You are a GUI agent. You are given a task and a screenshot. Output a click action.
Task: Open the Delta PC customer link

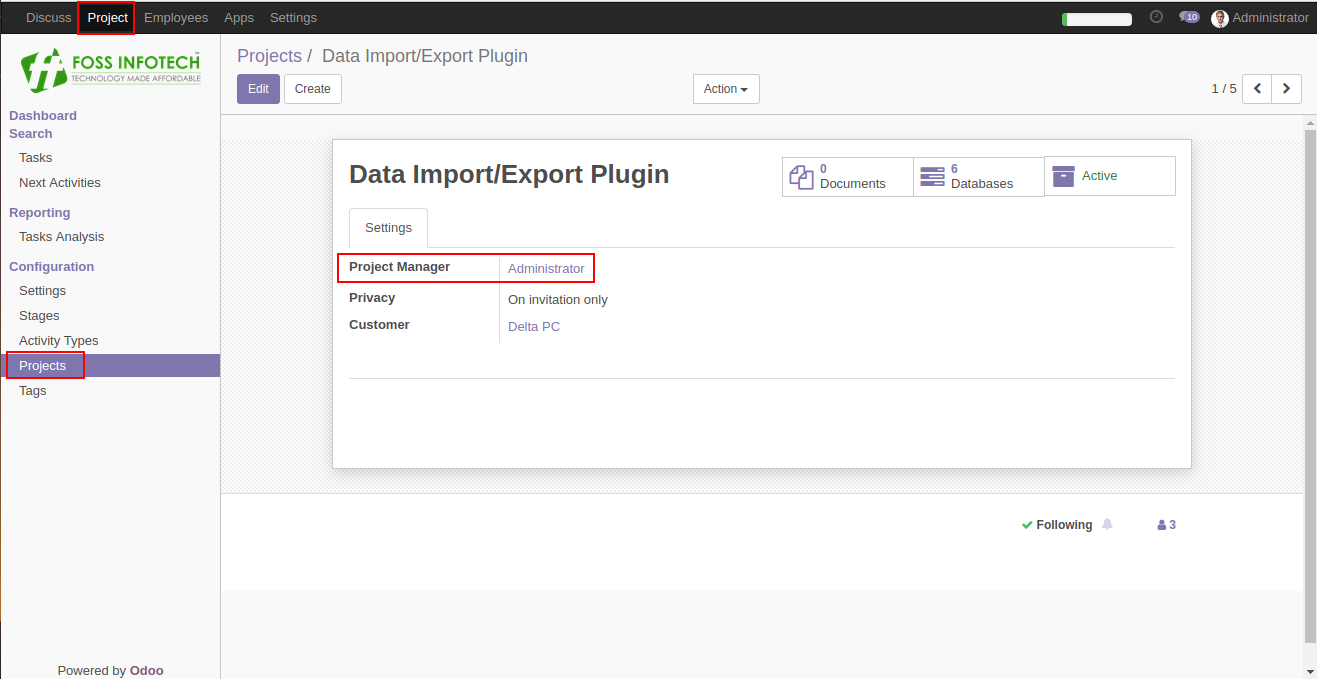pos(534,327)
